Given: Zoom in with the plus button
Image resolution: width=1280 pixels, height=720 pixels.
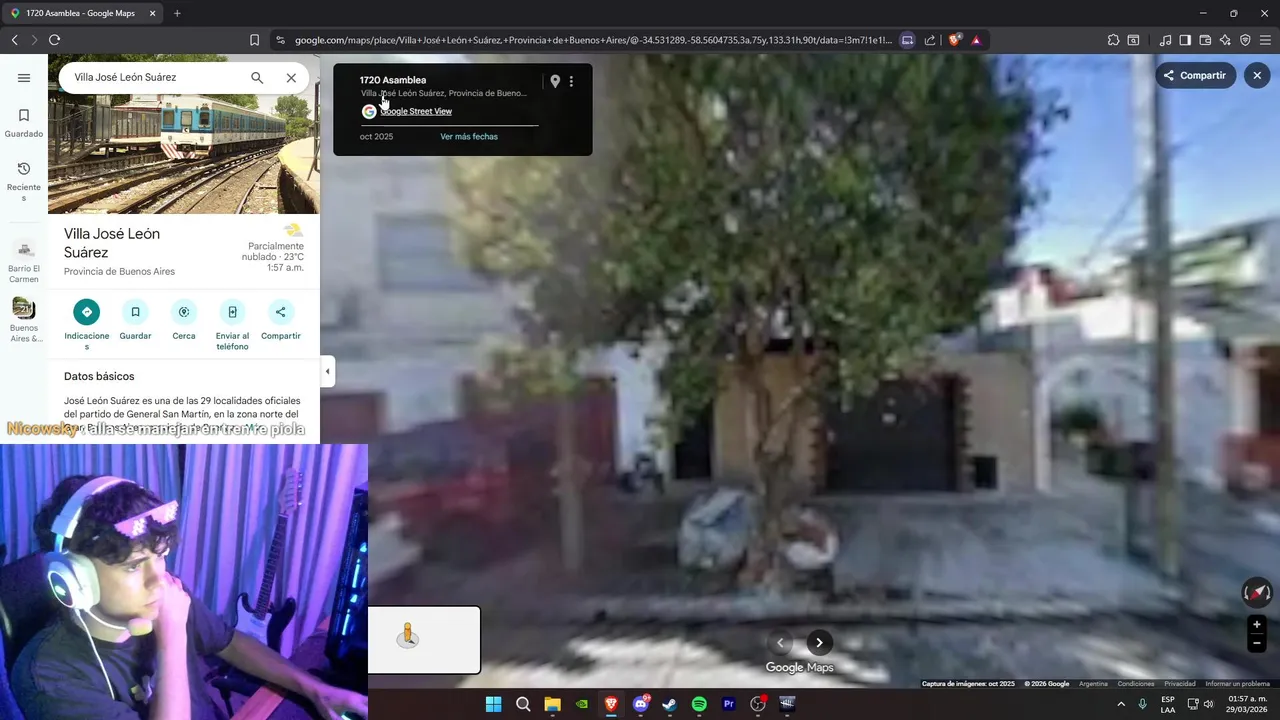Looking at the screenshot, I should [x=1257, y=624].
